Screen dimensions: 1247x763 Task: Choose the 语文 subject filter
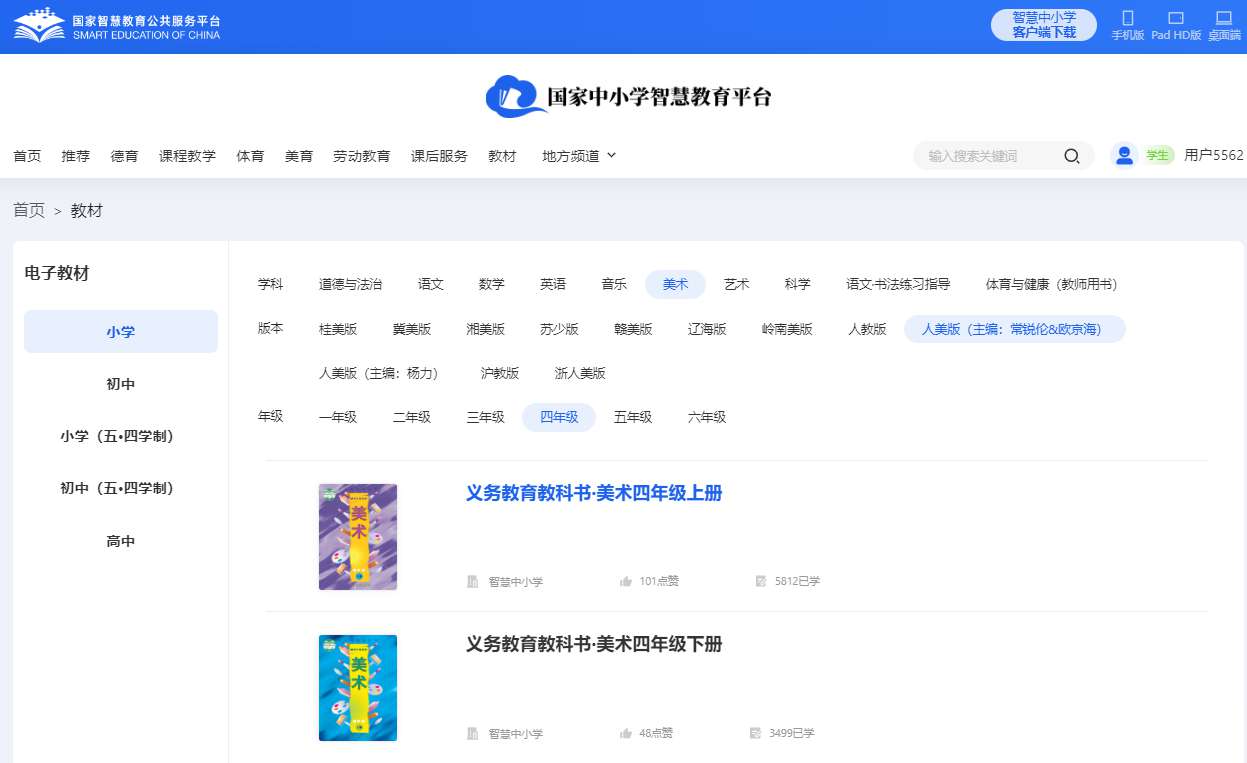click(431, 284)
